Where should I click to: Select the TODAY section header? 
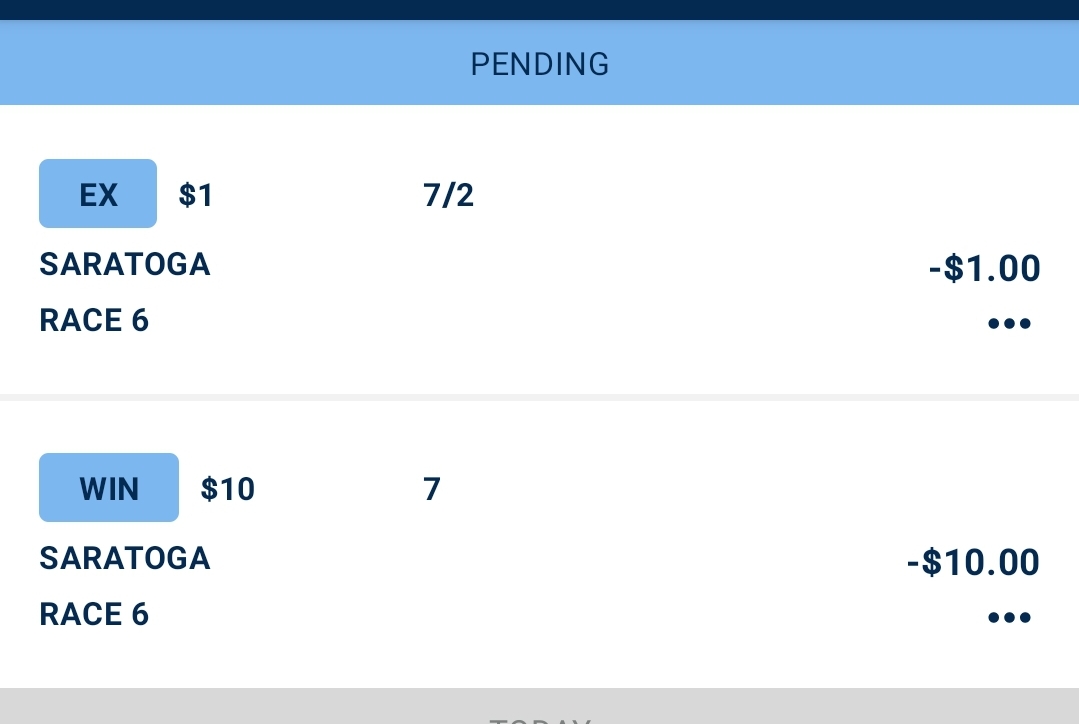(x=540, y=707)
